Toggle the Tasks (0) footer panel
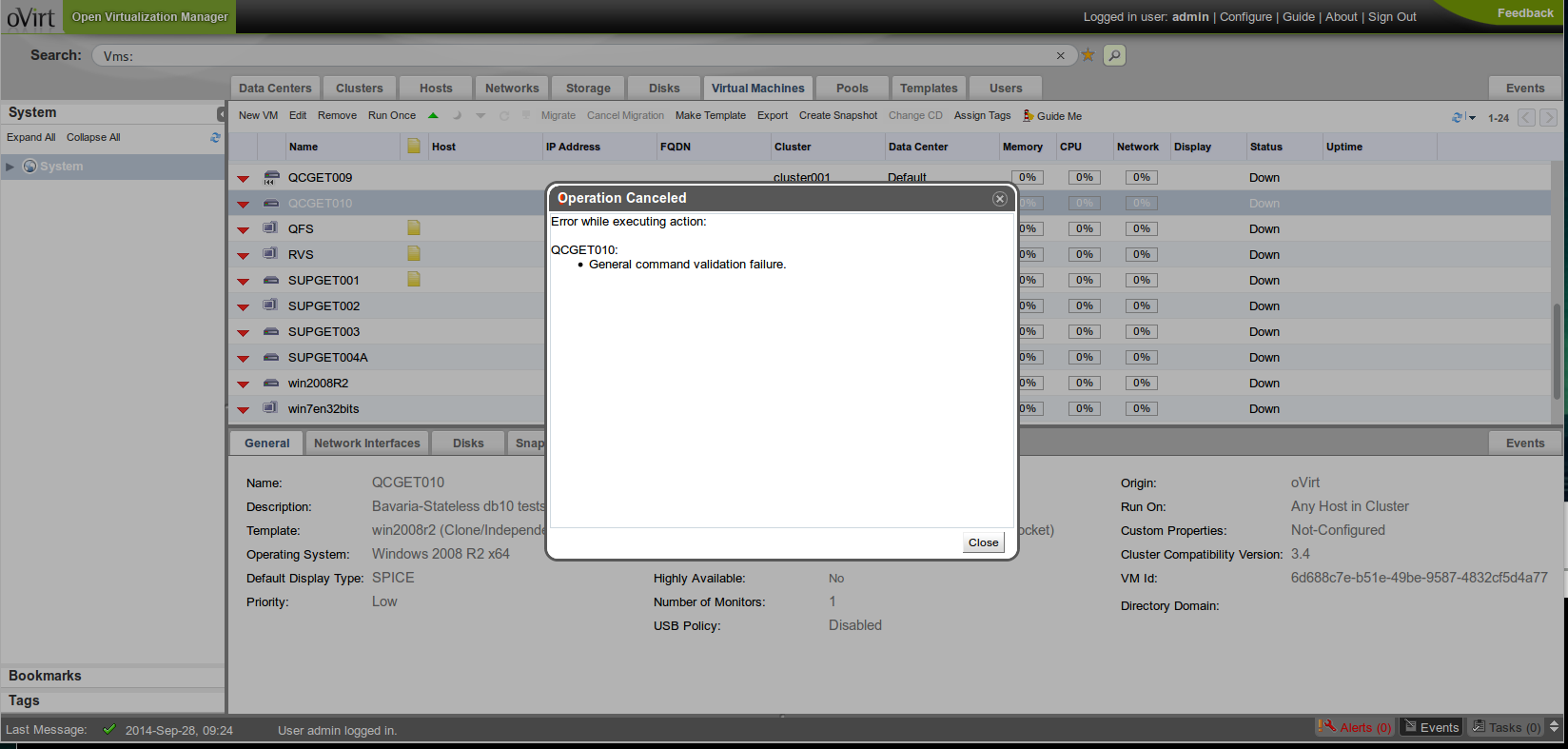 click(x=1505, y=727)
